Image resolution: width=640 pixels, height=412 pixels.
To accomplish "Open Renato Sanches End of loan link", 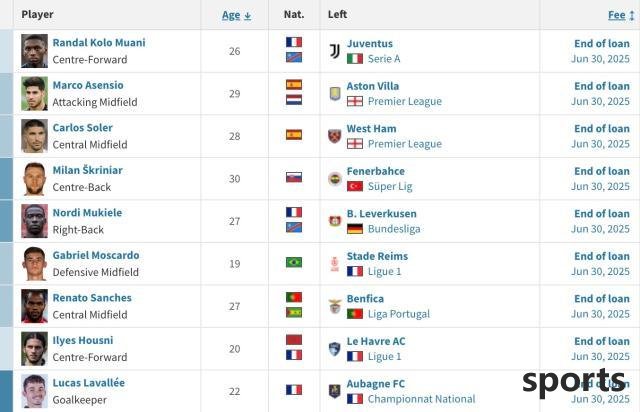I will tap(602, 298).
